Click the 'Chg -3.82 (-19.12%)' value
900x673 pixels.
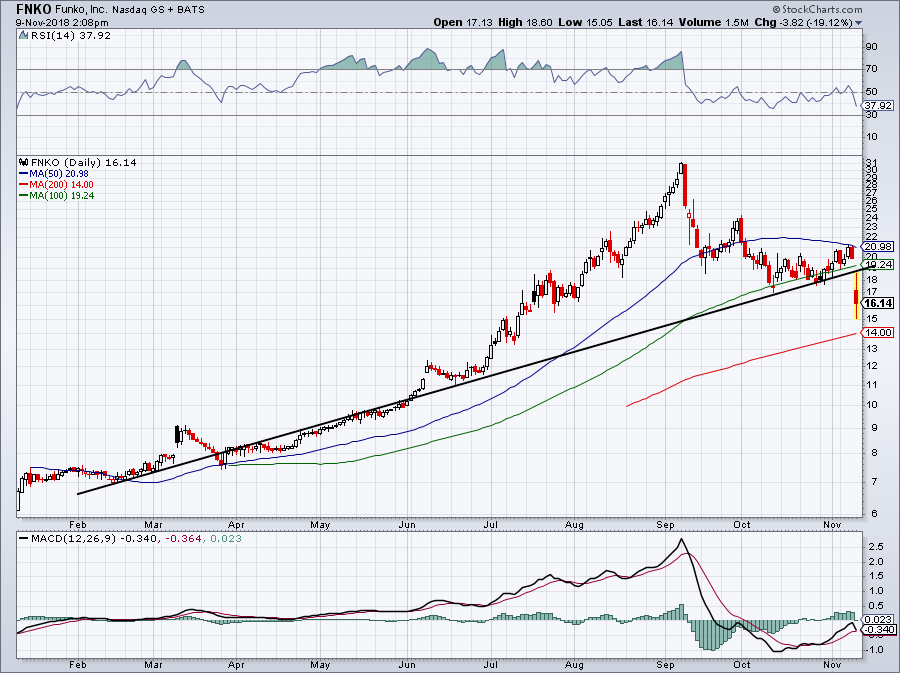804,22
